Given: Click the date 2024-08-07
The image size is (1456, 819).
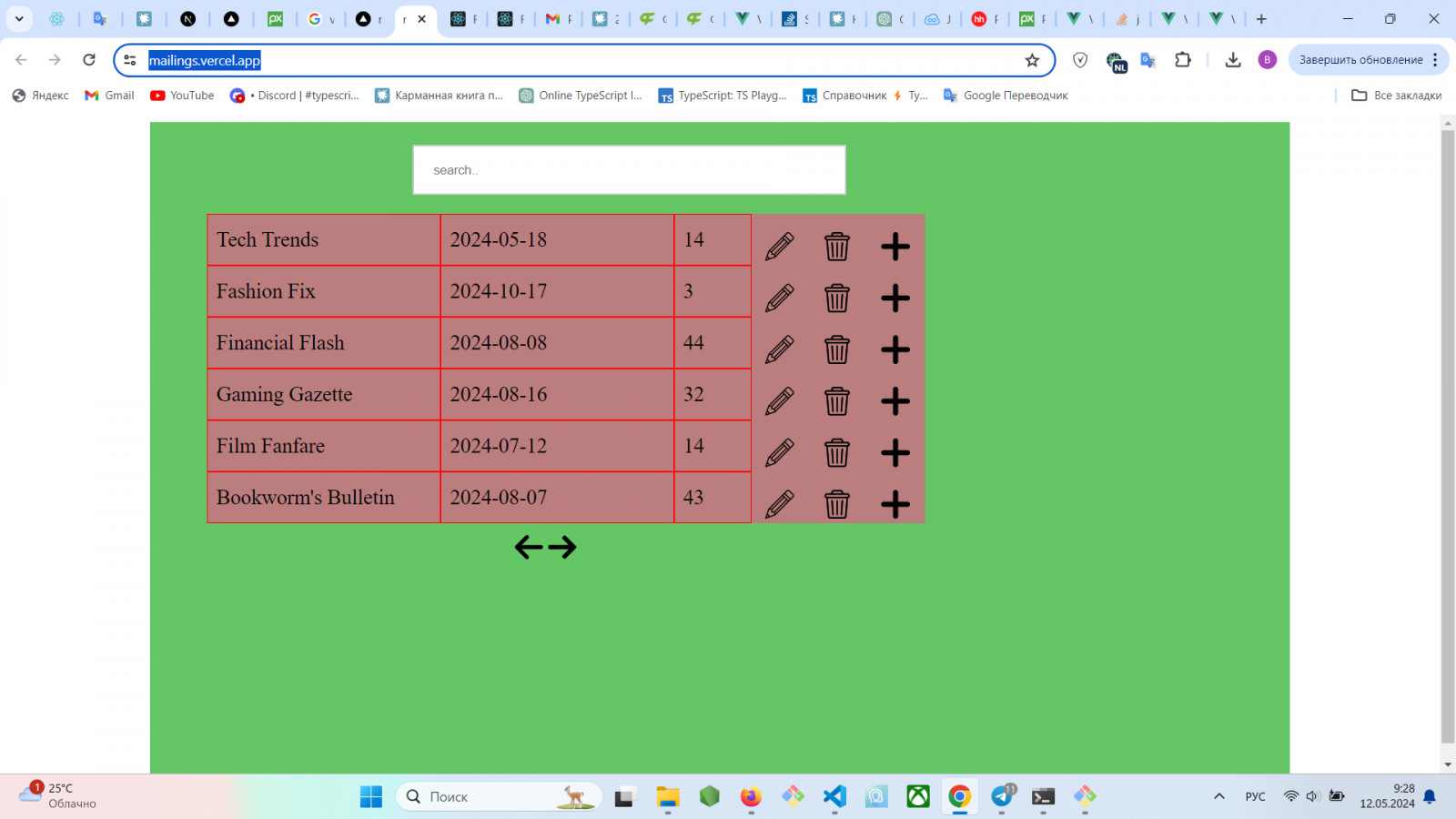Looking at the screenshot, I should pos(499,498).
